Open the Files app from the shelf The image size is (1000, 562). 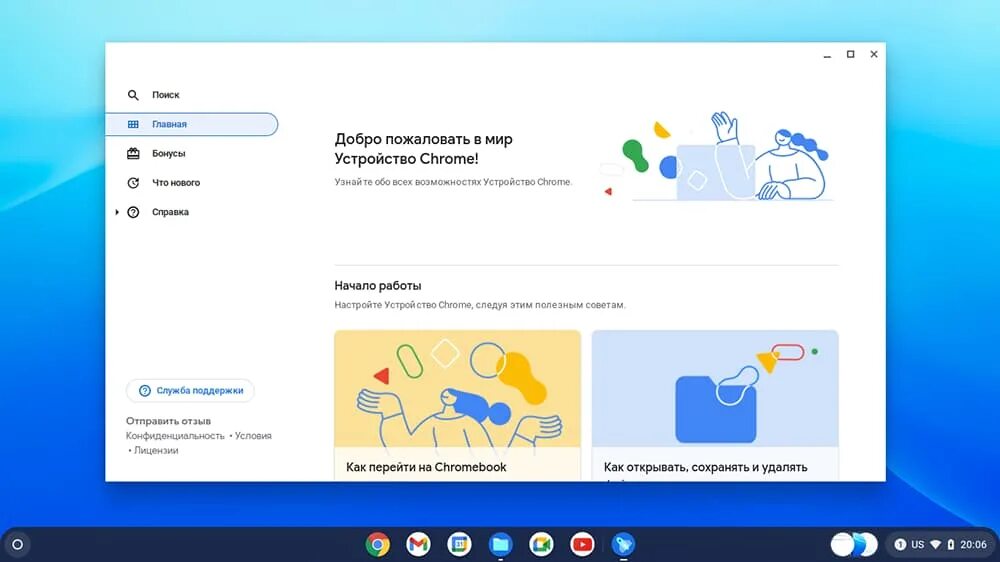(501, 544)
